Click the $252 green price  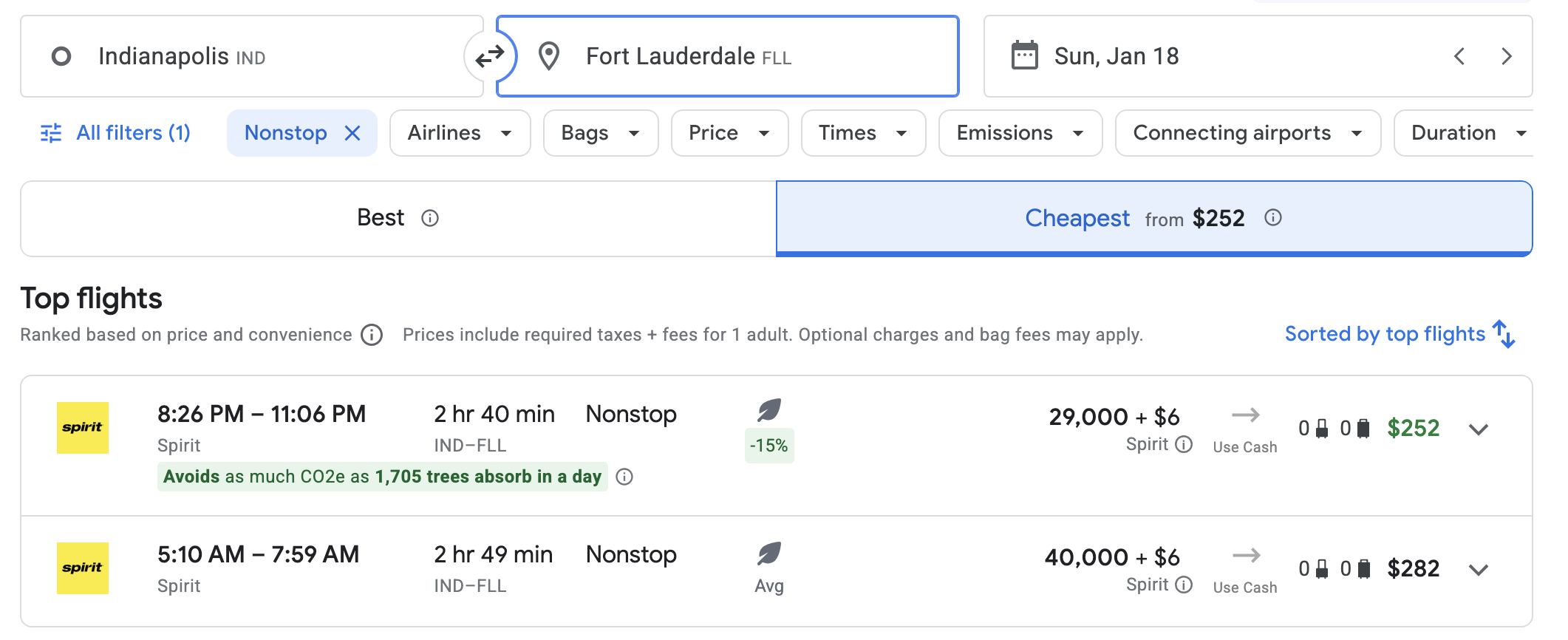point(1413,428)
